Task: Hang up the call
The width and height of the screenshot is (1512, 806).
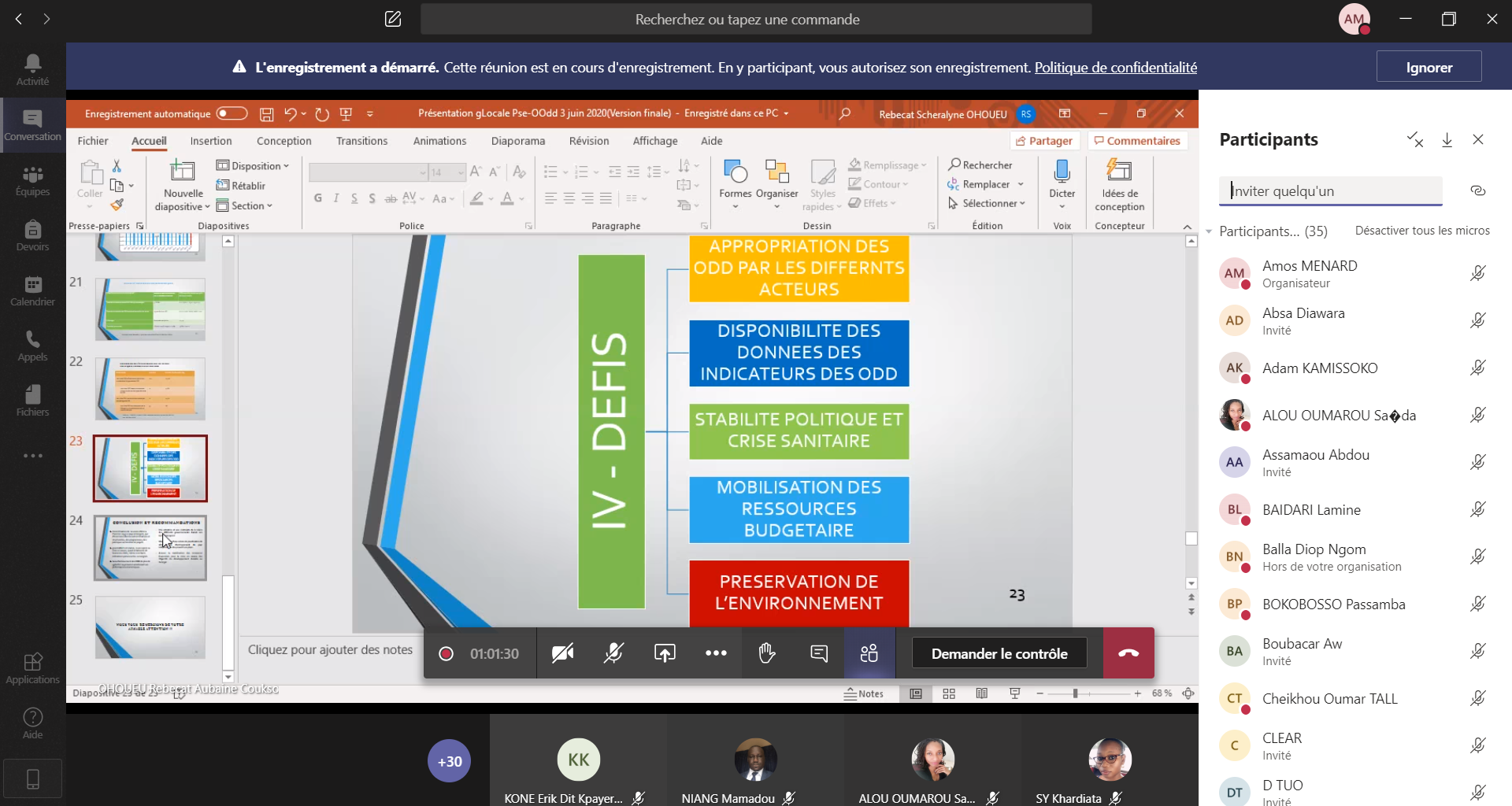Action: coord(1128,653)
